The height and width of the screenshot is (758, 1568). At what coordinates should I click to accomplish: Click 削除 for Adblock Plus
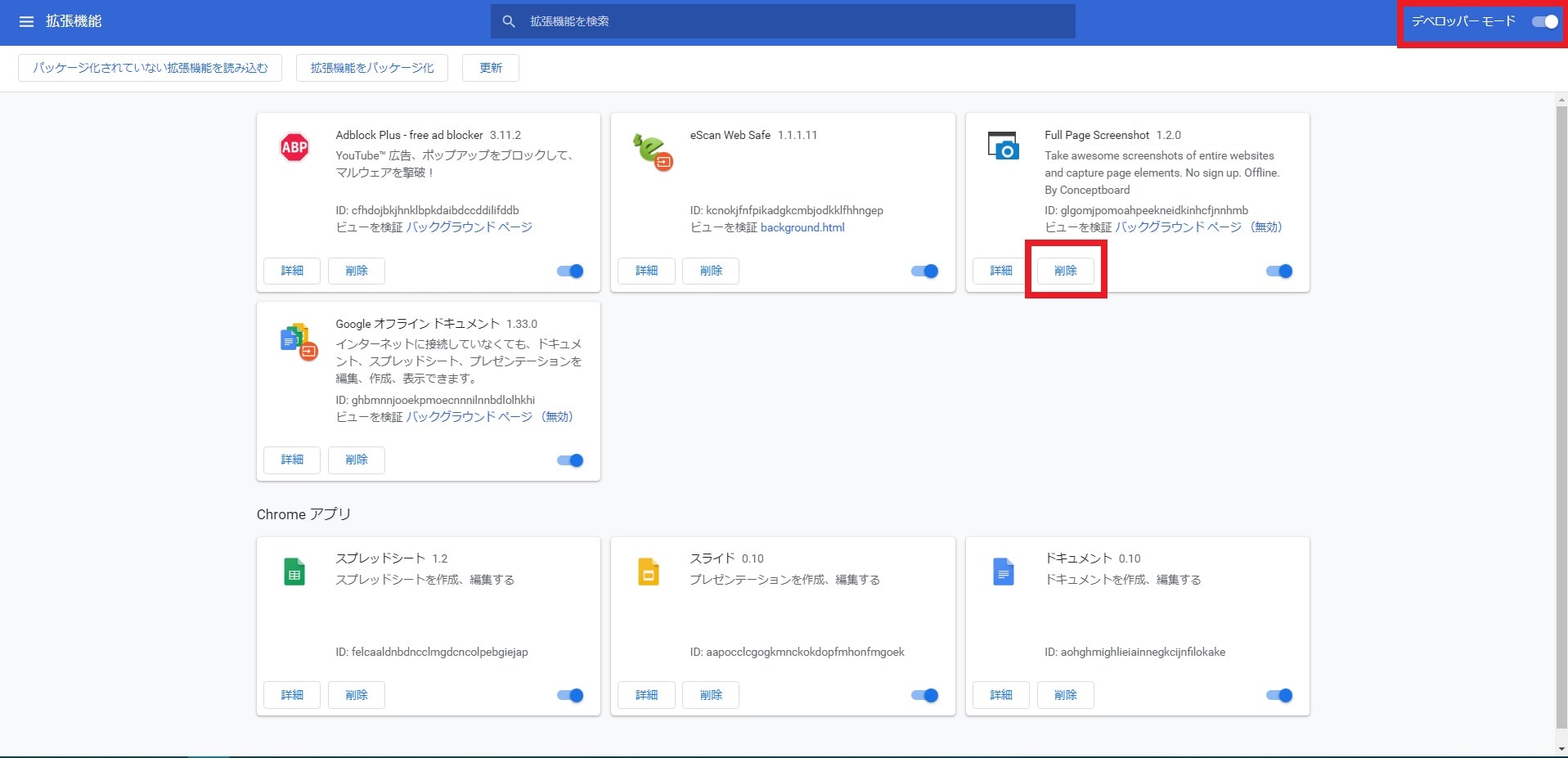[357, 271]
